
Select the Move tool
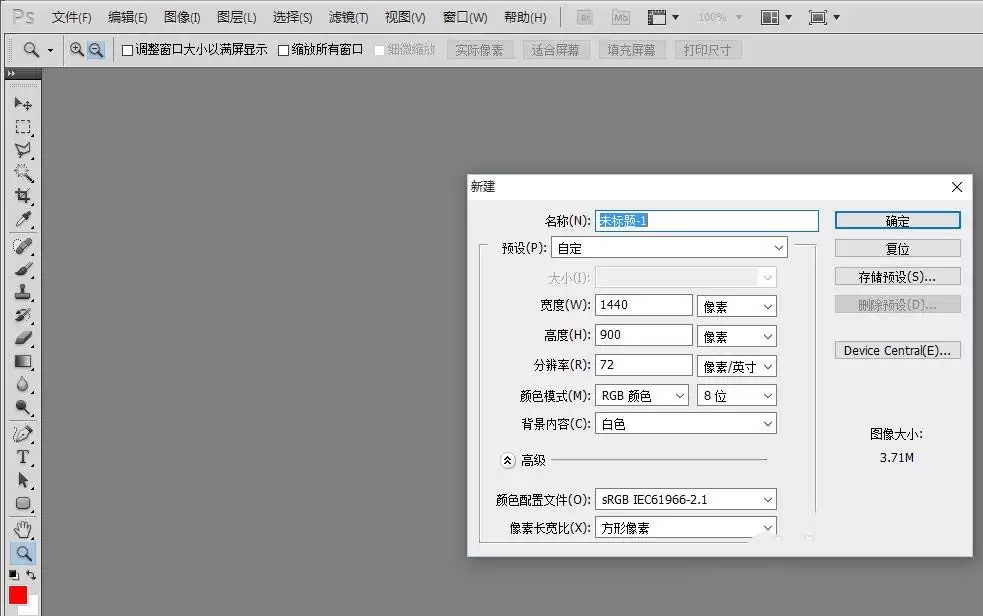22,103
